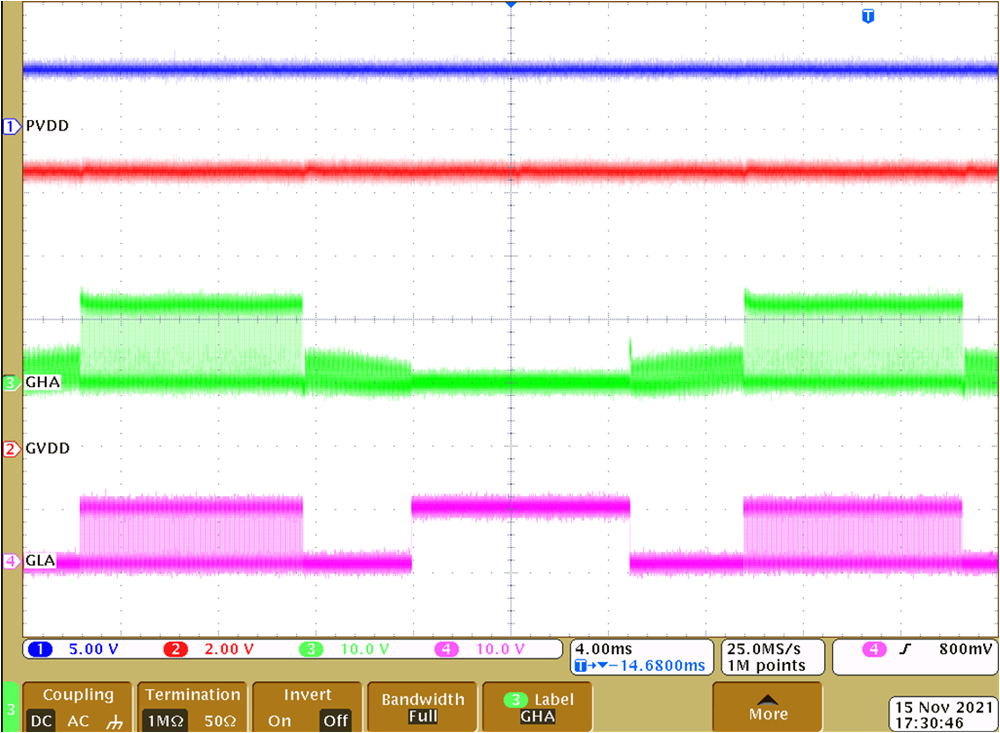Select the channel 4 GLA badge
Screen dimensions: 1000x733
pyautogui.click(x=10, y=561)
